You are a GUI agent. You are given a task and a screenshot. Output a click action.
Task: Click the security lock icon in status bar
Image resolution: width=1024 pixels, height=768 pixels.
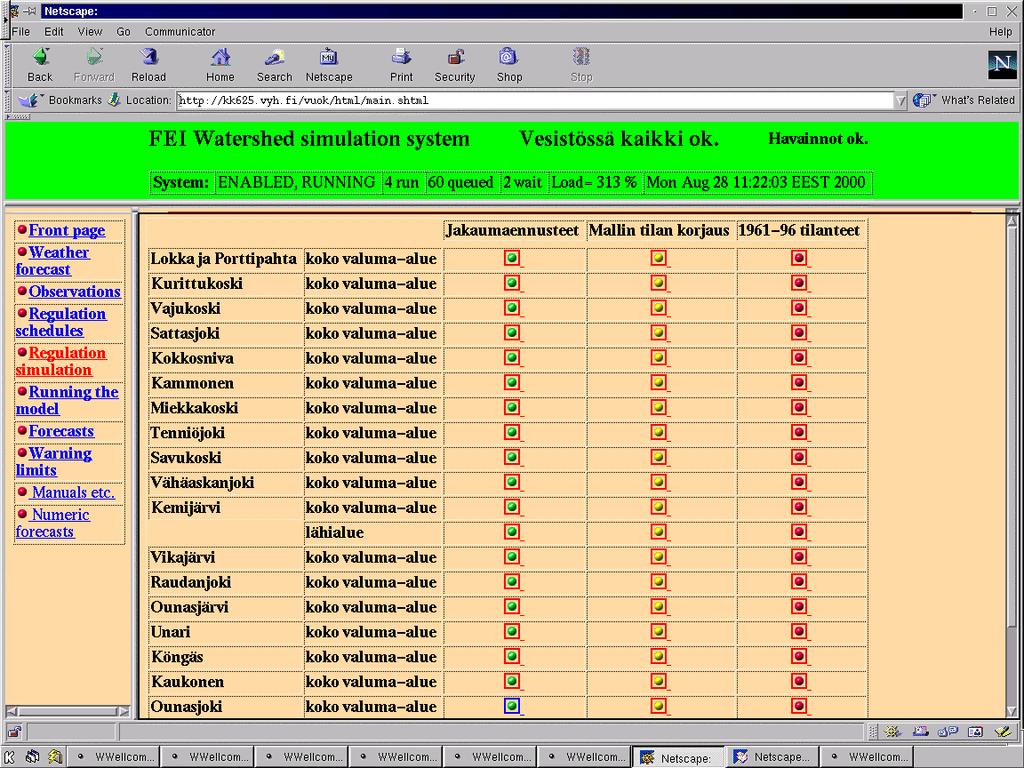click(x=14, y=731)
